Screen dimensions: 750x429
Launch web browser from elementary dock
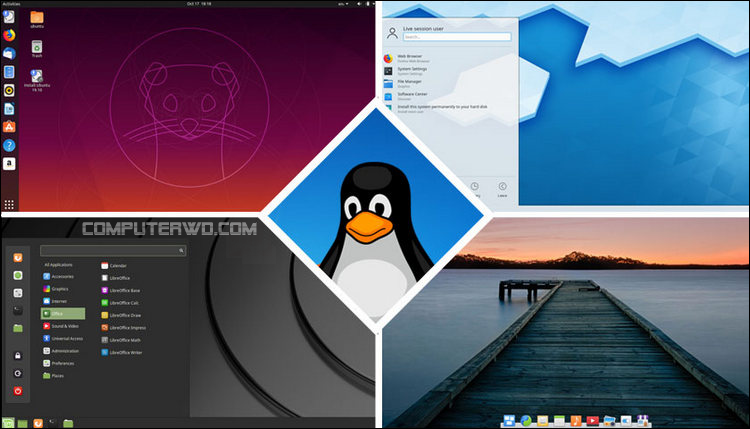click(x=526, y=420)
